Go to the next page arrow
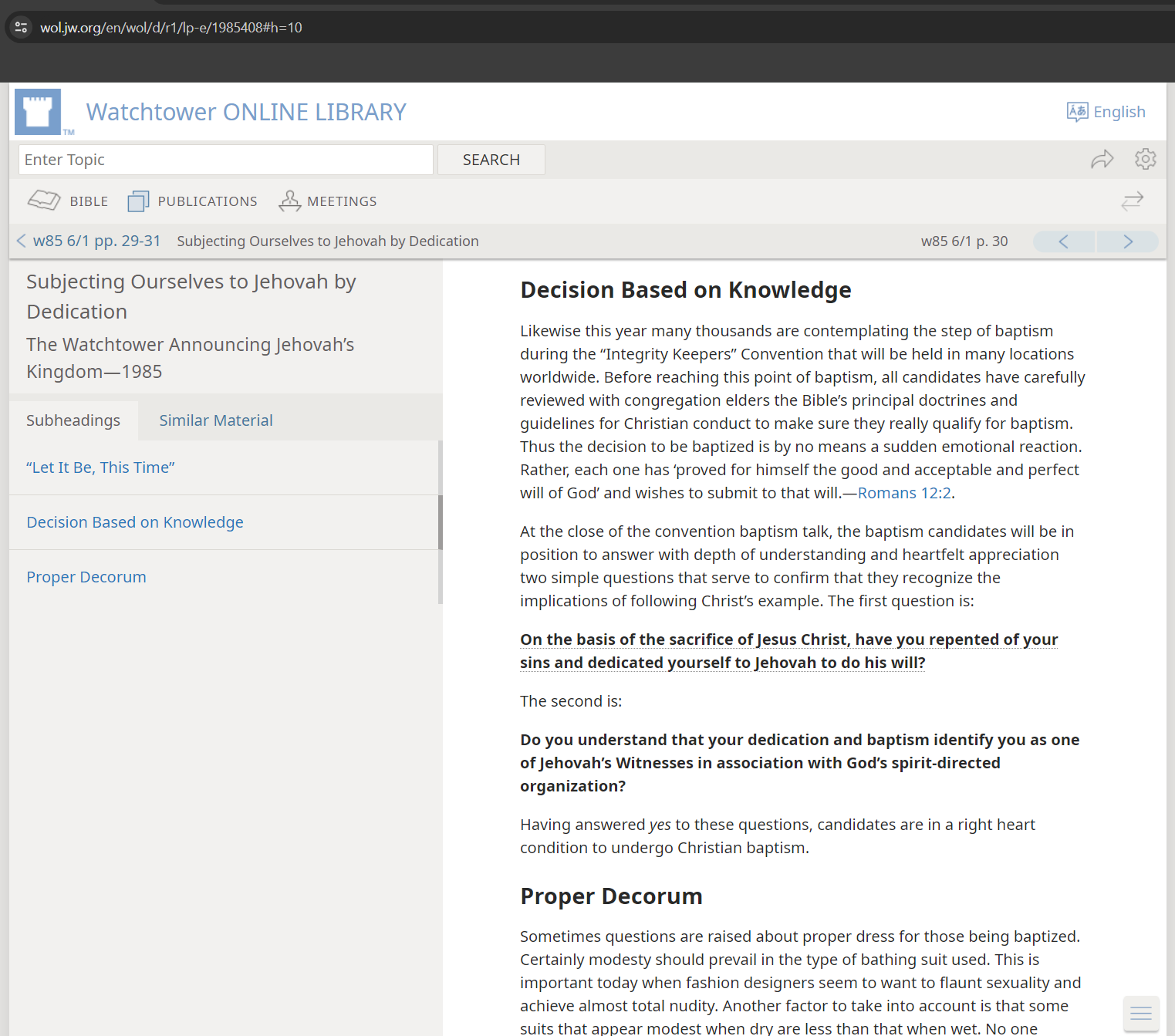Viewport: 1175px width, 1036px height. click(1127, 241)
